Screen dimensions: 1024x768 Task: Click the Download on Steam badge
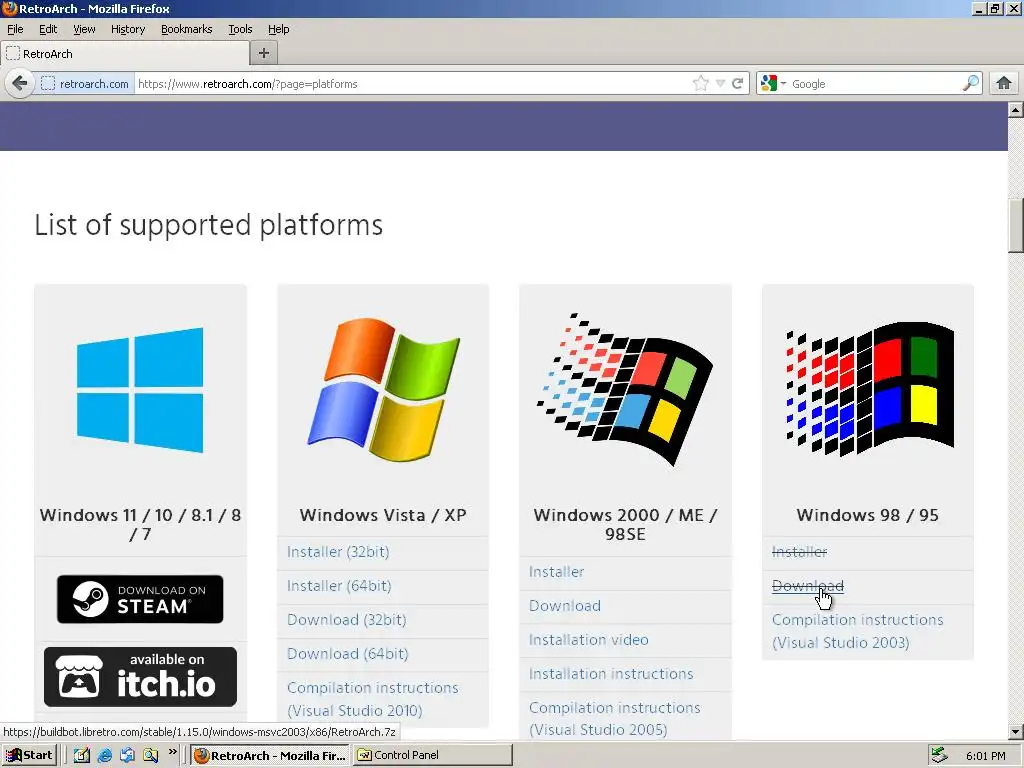[x=140, y=599]
